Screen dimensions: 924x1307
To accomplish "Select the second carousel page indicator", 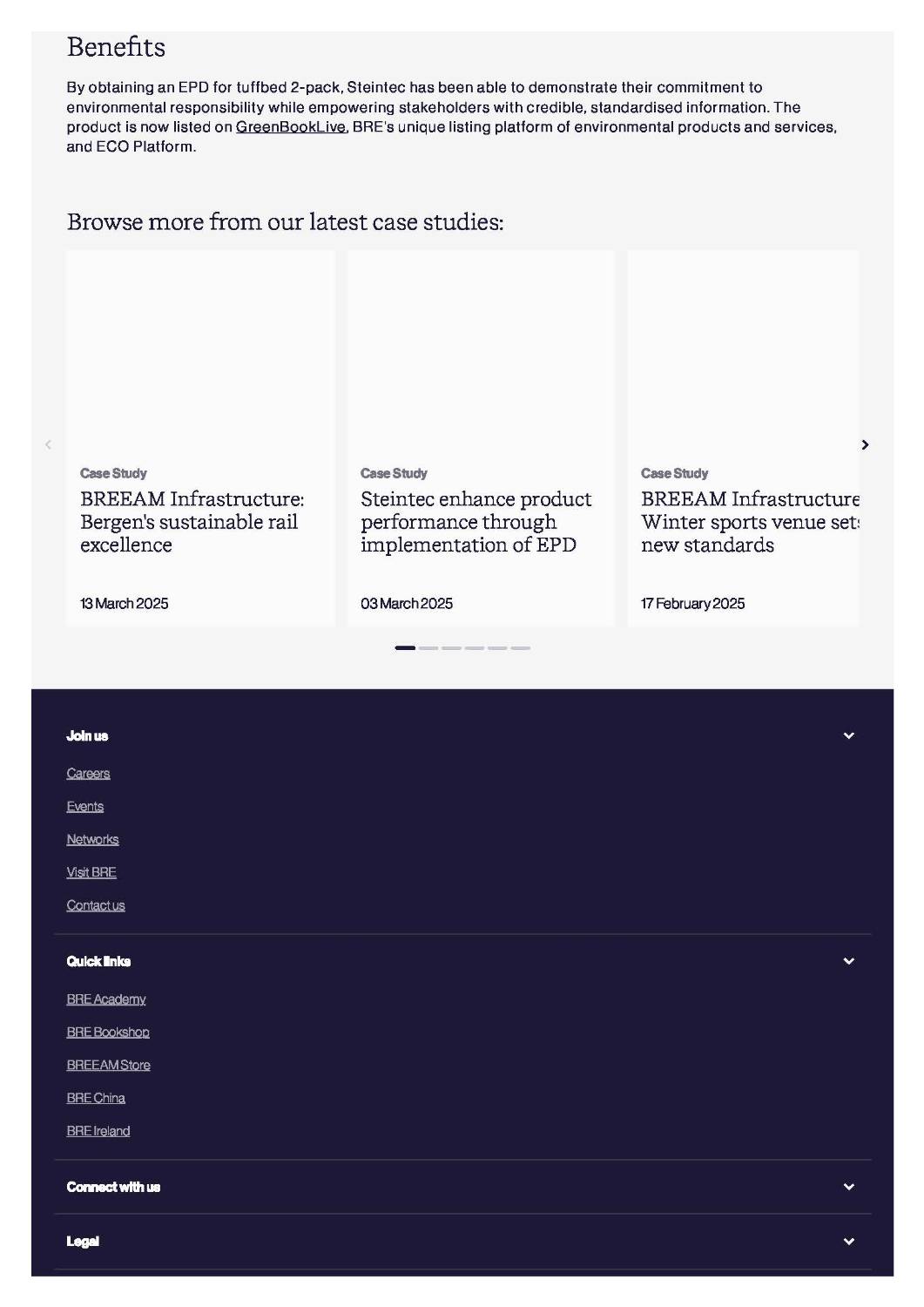I will tap(428, 648).
